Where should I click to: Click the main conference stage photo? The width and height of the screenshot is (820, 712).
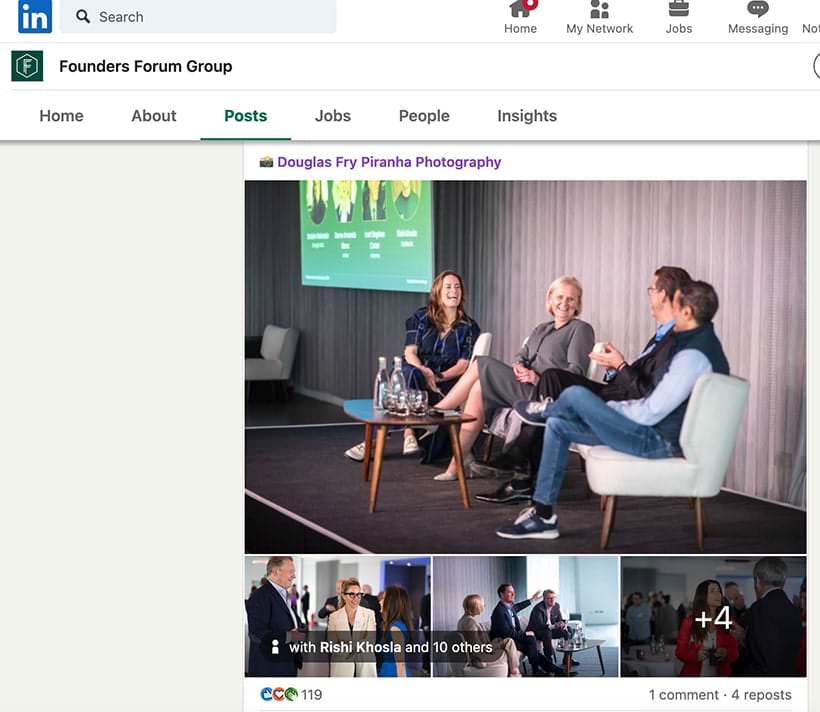525,366
